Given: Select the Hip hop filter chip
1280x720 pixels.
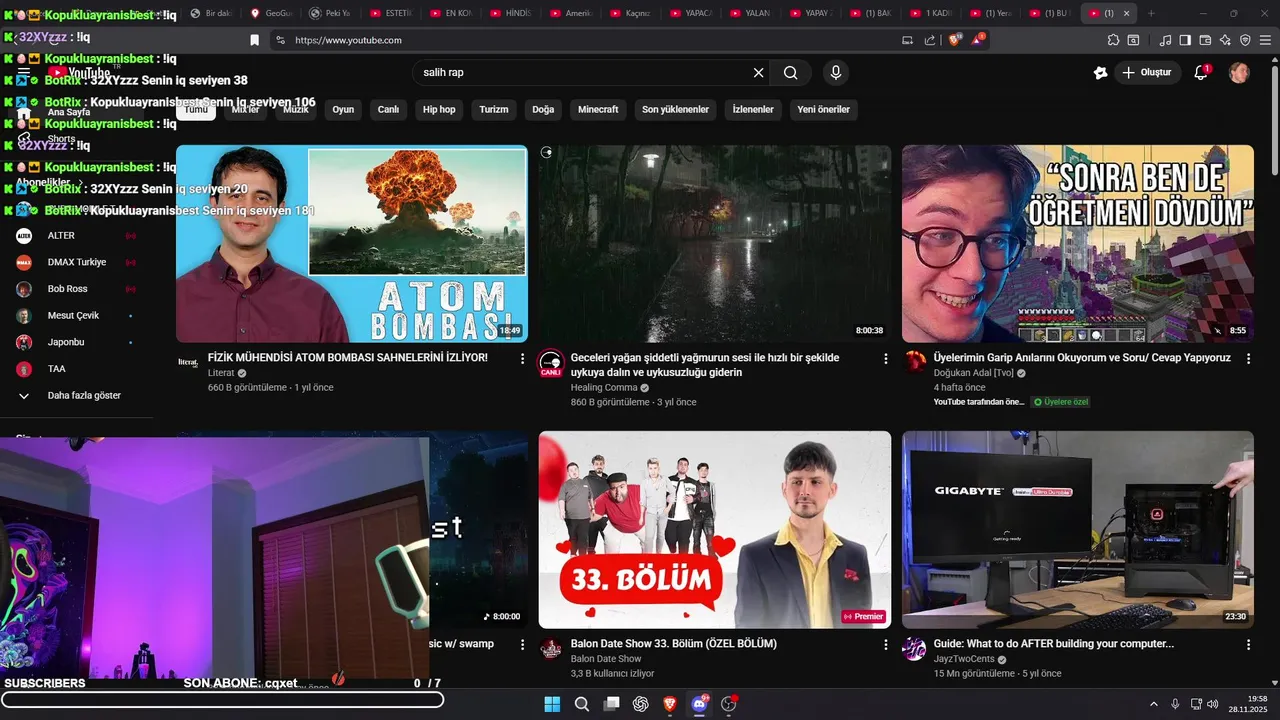Looking at the screenshot, I should (439, 109).
